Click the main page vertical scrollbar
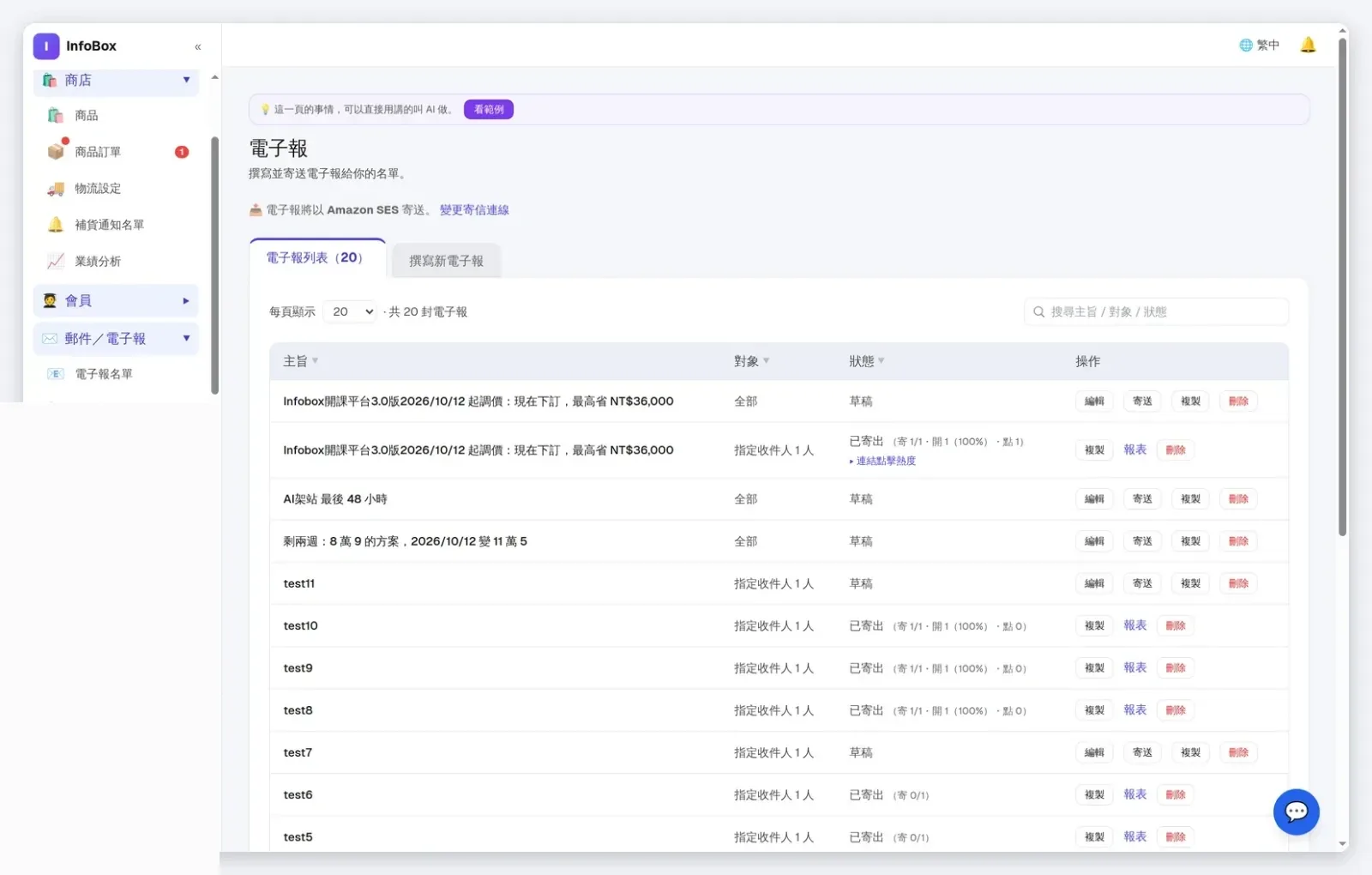This screenshot has height=875, width=1372. point(1342,287)
